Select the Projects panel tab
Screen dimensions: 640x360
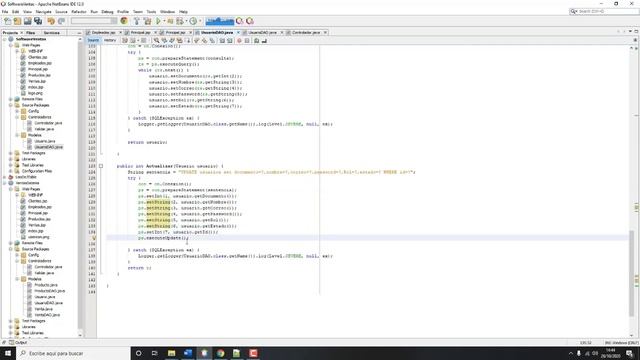(x=10, y=33)
